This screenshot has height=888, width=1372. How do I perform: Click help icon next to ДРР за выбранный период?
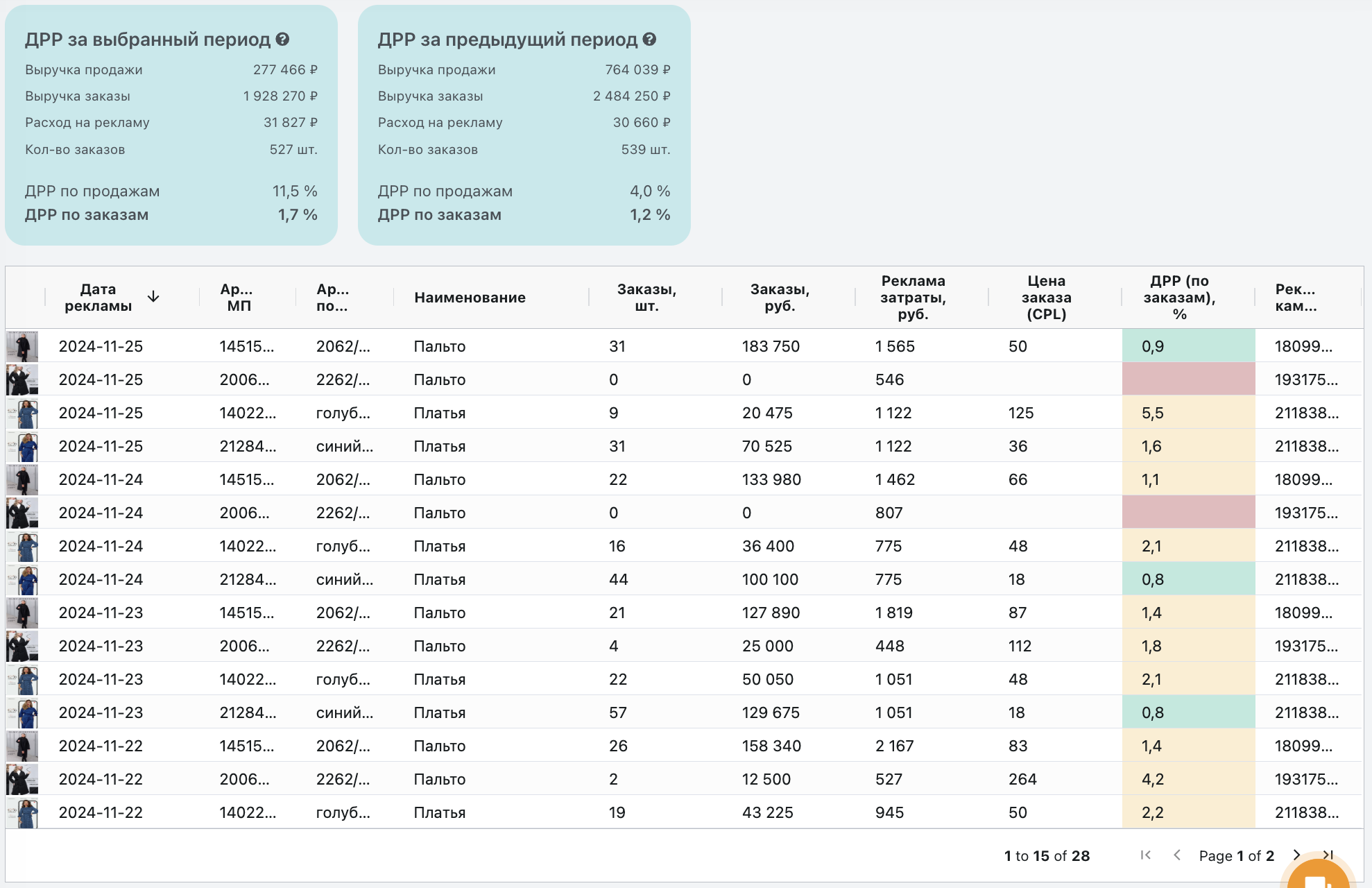coord(282,40)
